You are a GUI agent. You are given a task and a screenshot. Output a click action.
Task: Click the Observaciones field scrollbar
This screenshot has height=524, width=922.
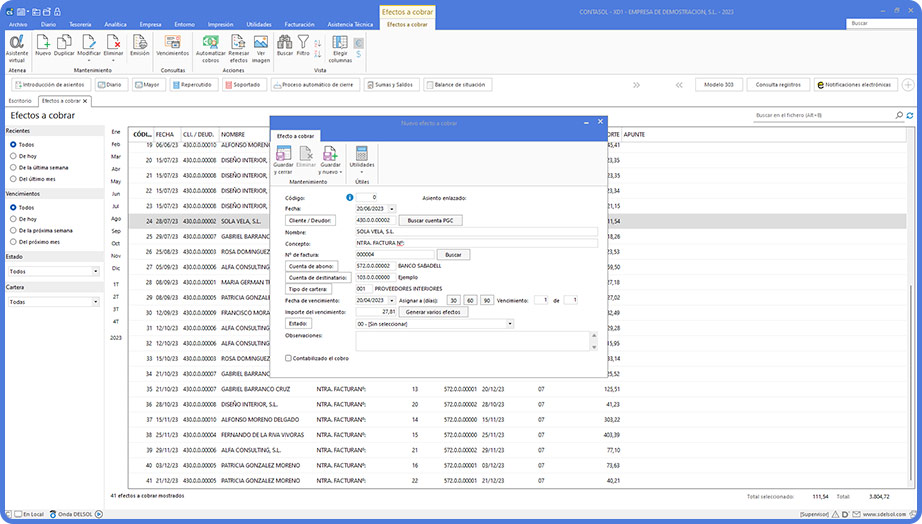coord(594,341)
